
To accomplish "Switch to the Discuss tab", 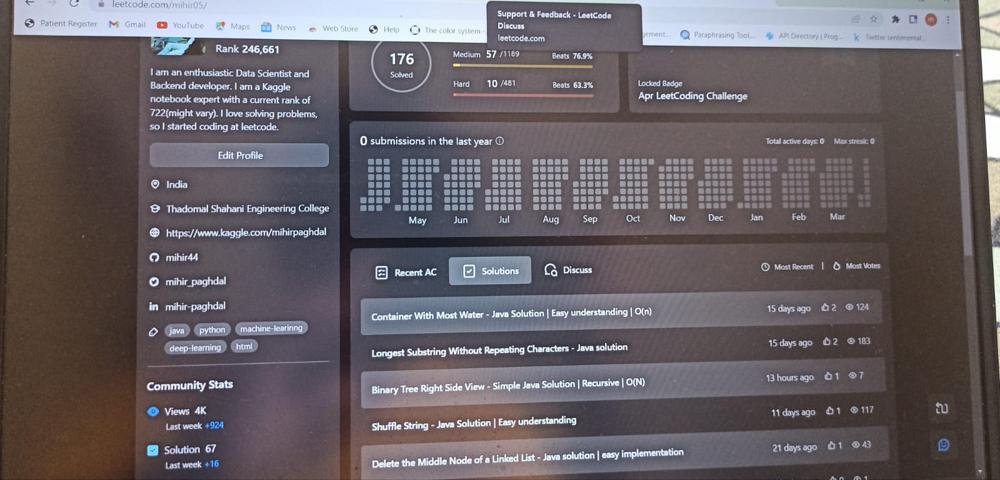I will [x=568, y=270].
